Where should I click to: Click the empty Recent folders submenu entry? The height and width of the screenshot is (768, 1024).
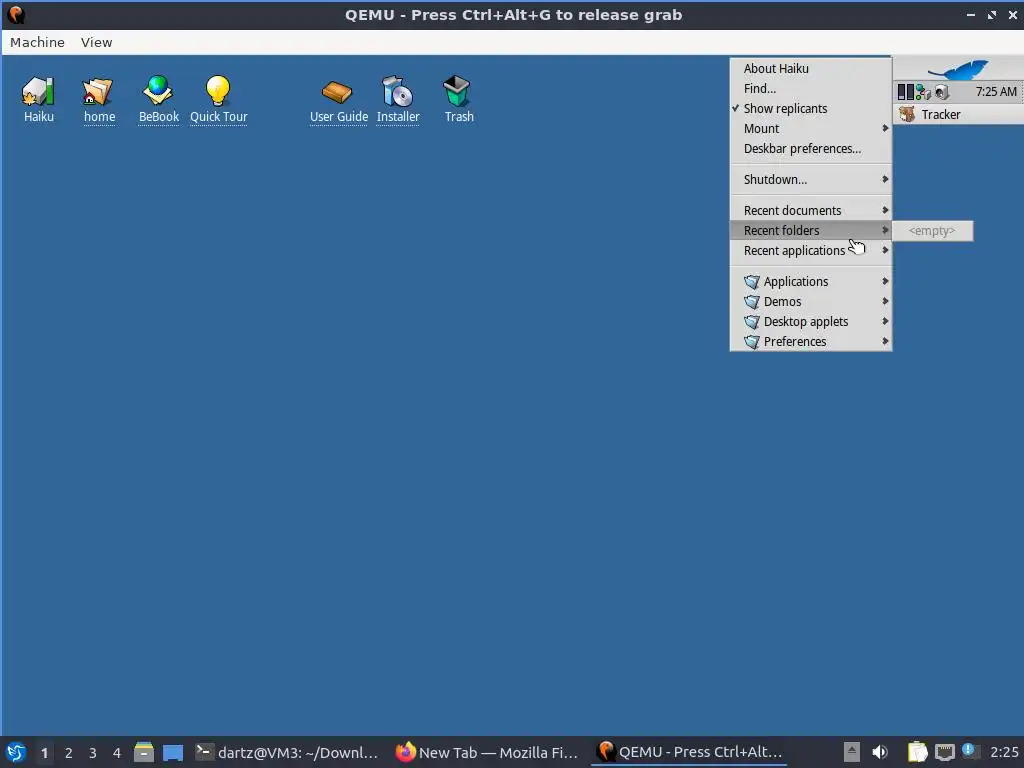pyautogui.click(x=932, y=231)
